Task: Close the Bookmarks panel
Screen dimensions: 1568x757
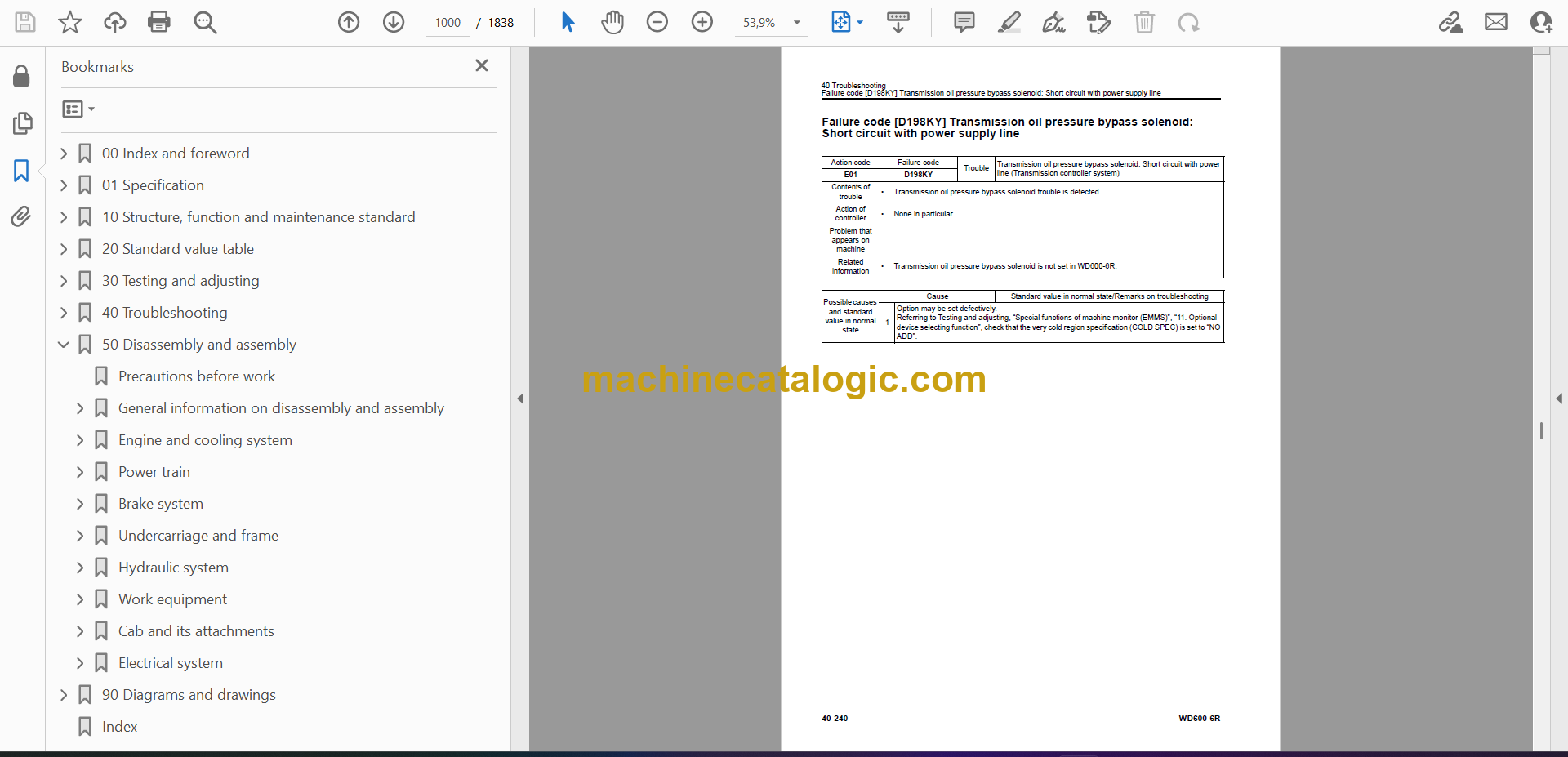Action: [x=482, y=65]
